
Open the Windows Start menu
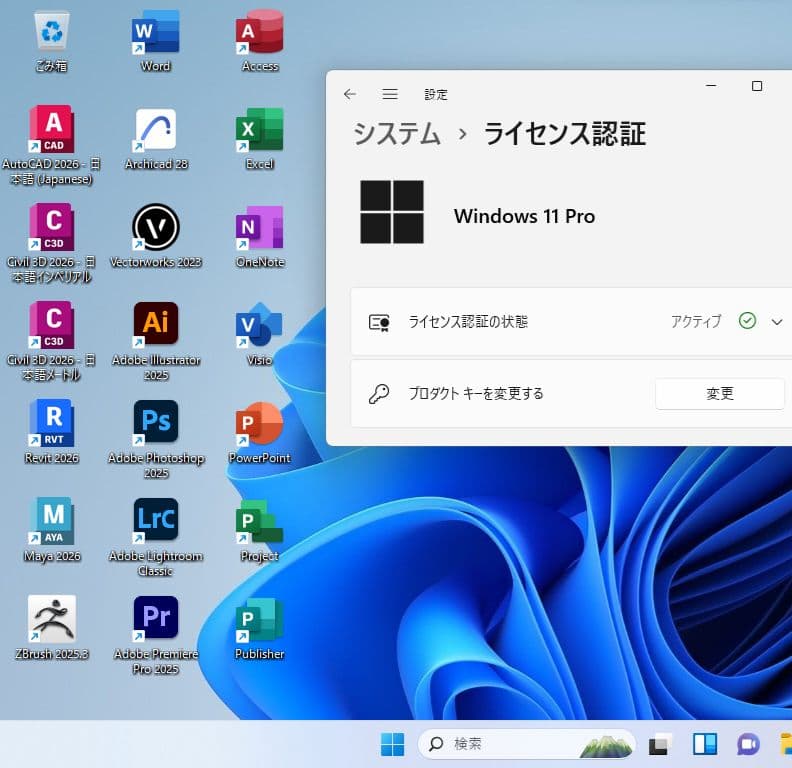[392, 744]
